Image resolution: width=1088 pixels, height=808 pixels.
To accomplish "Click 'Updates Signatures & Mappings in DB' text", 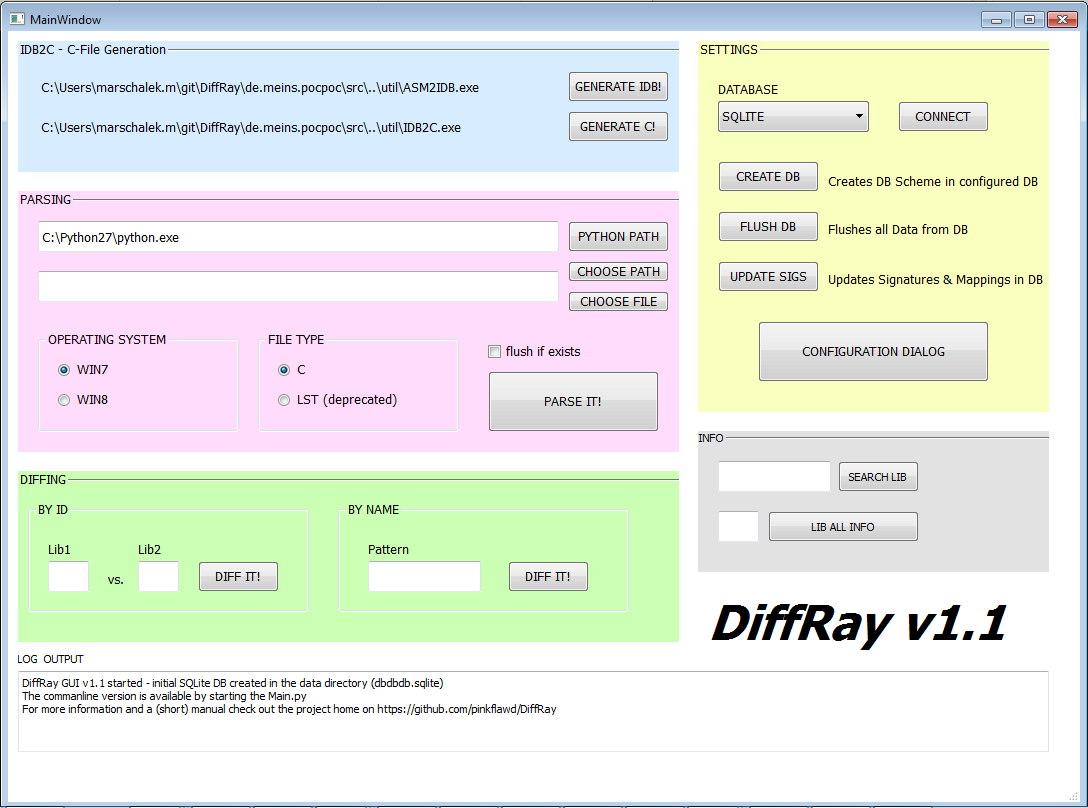I will [x=935, y=280].
